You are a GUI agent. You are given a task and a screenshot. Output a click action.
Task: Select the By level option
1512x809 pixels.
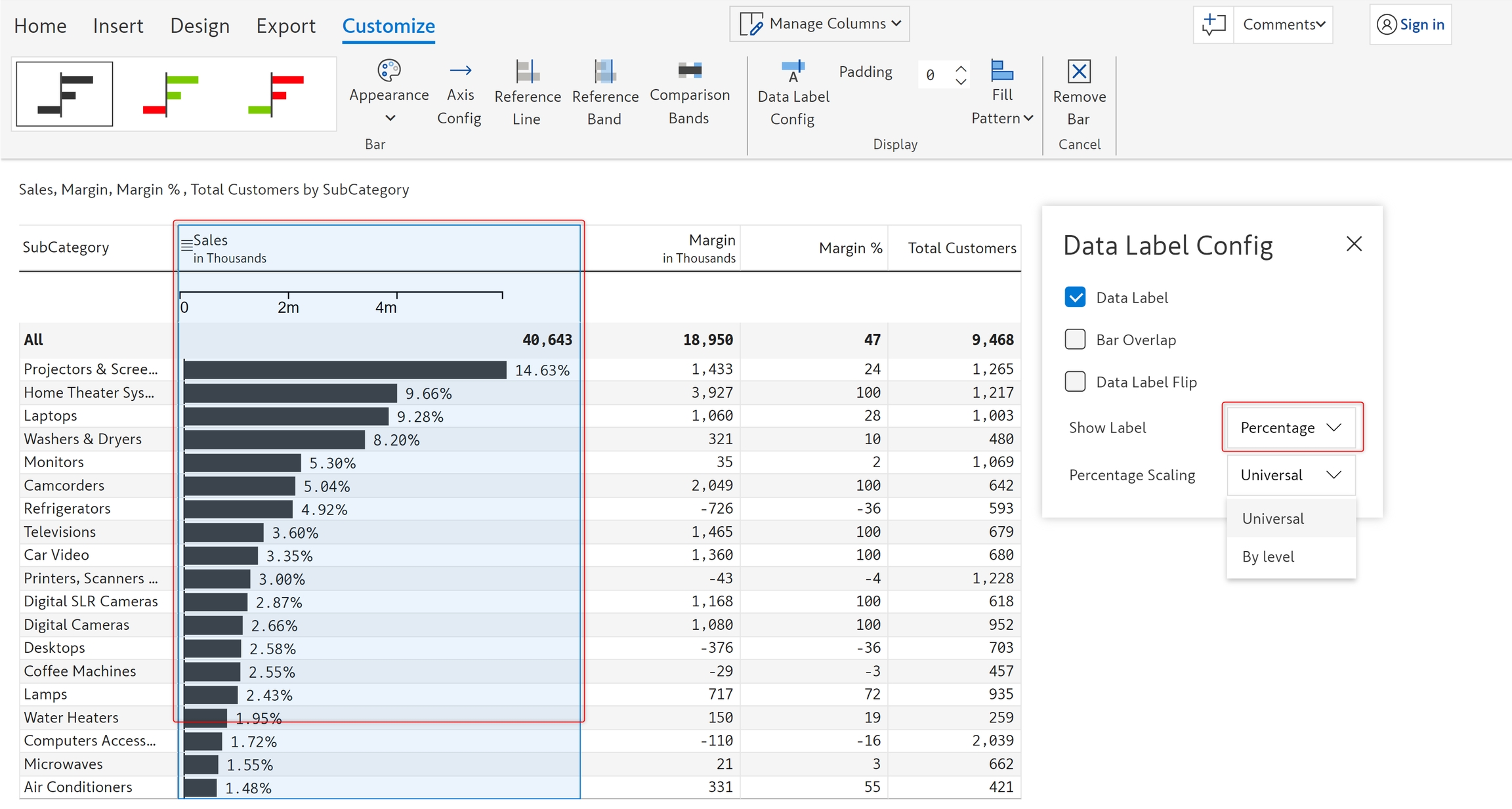[1268, 556]
